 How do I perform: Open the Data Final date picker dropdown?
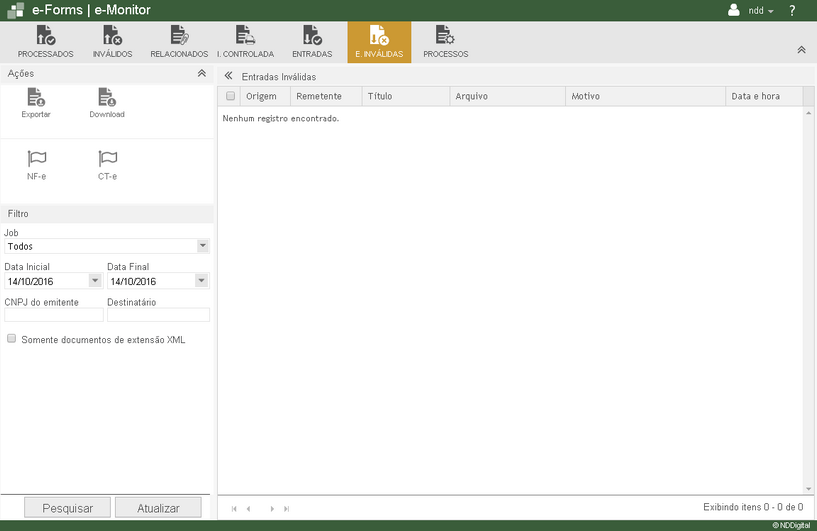tap(203, 281)
